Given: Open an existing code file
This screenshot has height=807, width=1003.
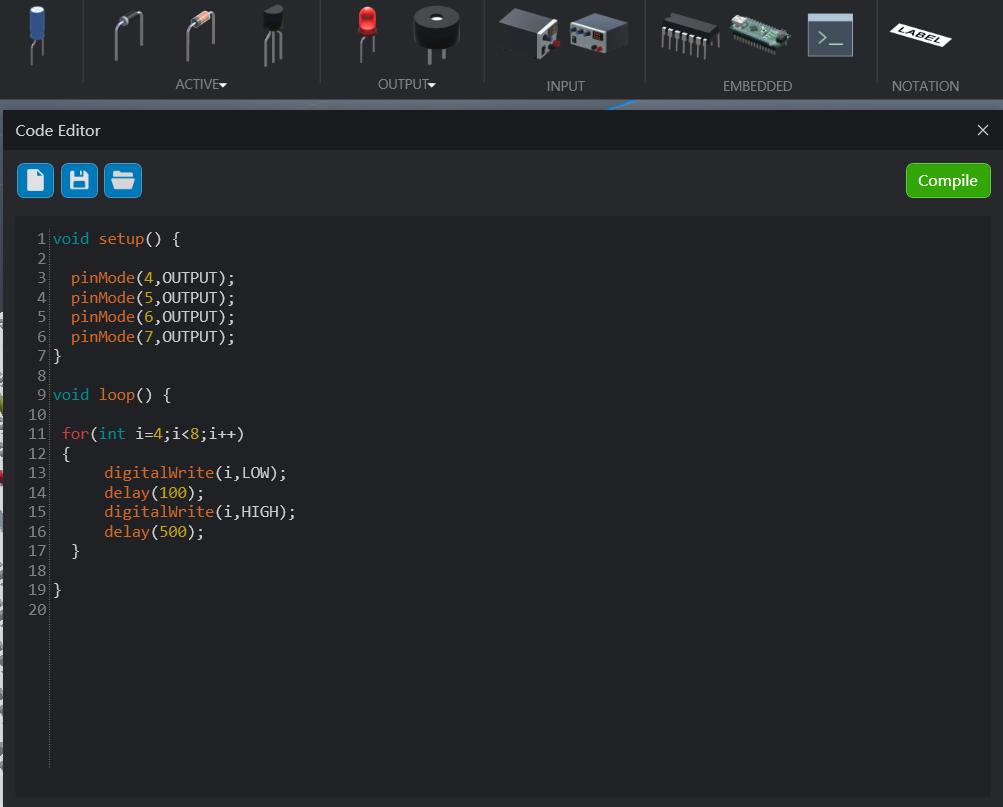Looking at the screenshot, I should click(123, 180).
